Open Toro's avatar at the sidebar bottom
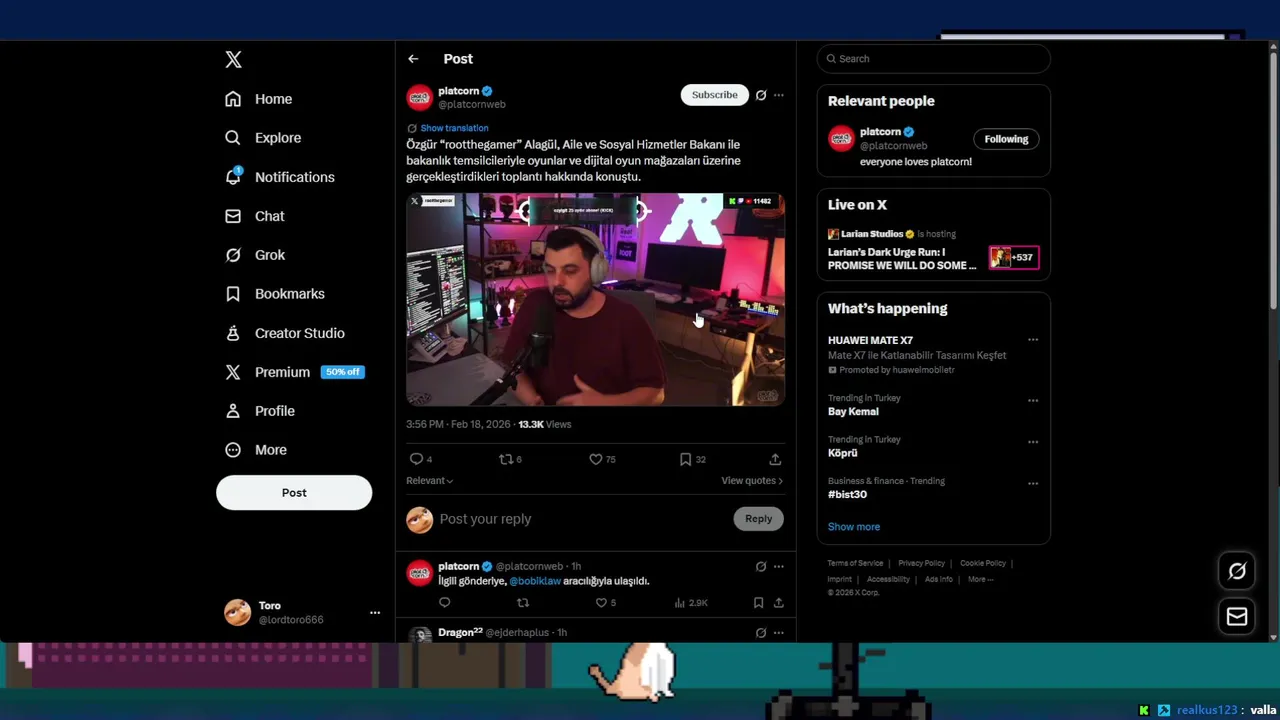 (237, 613)
